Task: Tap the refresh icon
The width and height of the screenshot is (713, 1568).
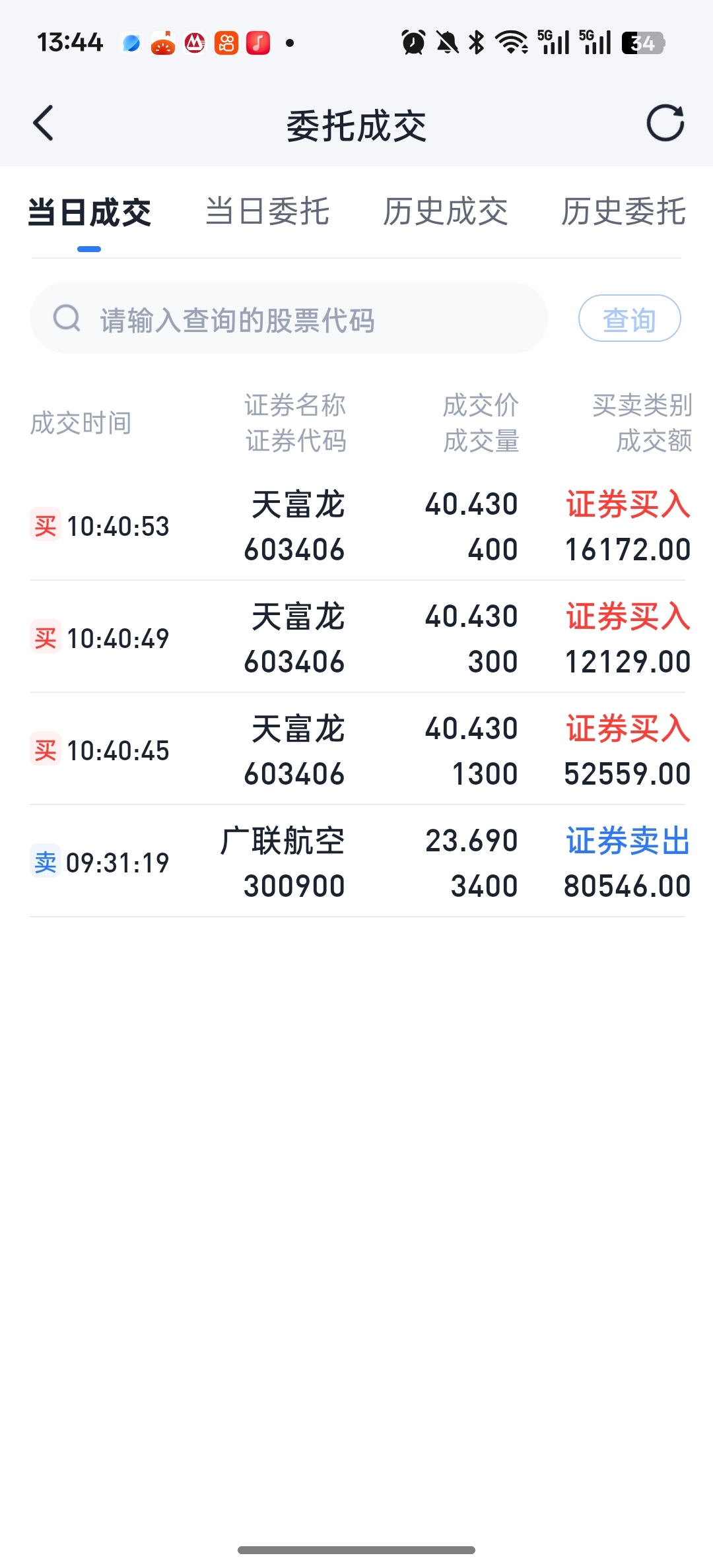Action: tap(665, 123)
